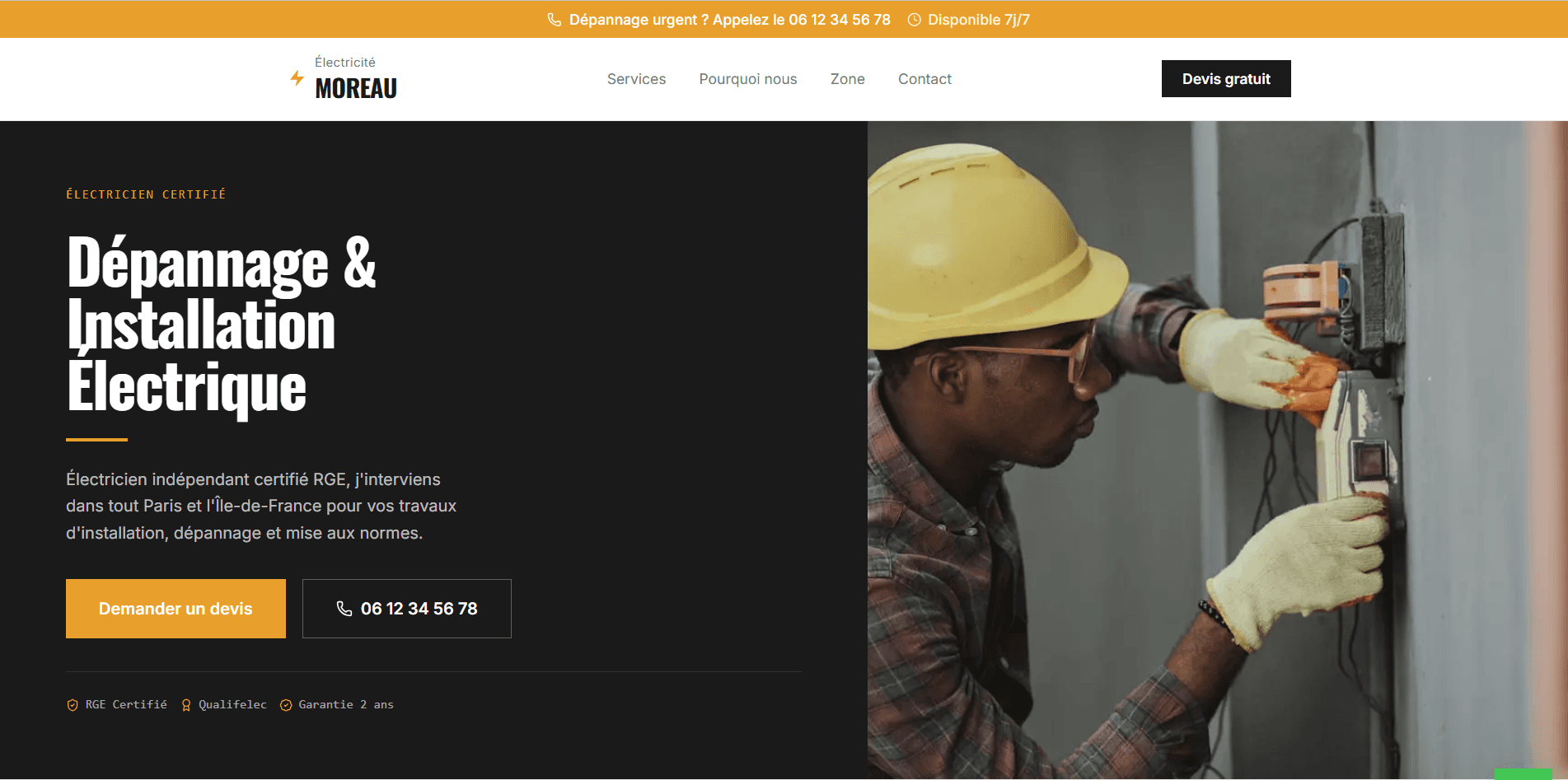Click the shield icon next to RGE Certifié
This screenshot has height=780, width=1568.
[73, 705]
